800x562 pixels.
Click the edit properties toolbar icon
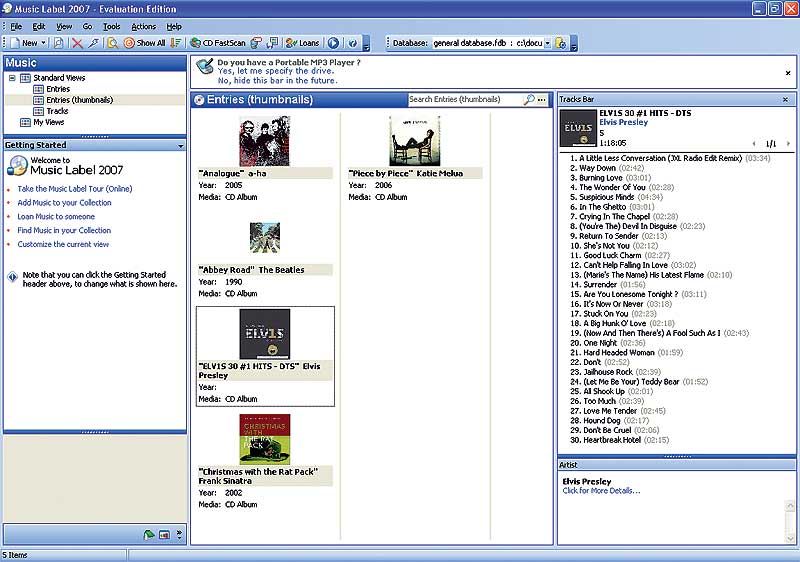pos(93,43)
